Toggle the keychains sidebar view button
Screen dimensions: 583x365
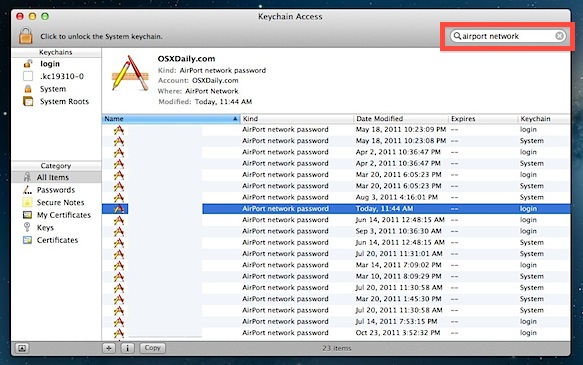[x=22, y=348]
